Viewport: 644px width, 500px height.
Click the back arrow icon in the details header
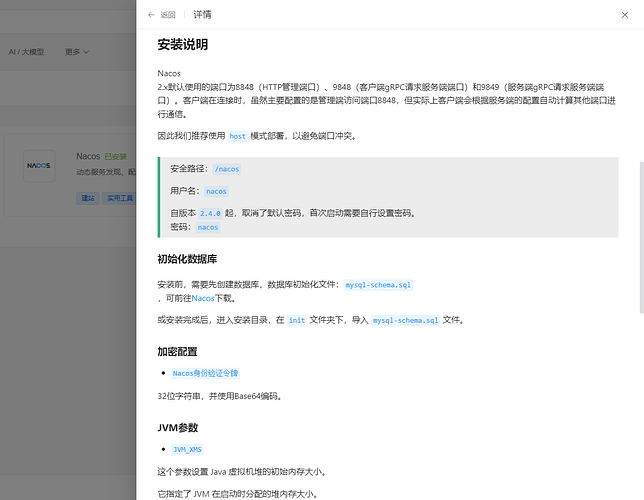151,15
